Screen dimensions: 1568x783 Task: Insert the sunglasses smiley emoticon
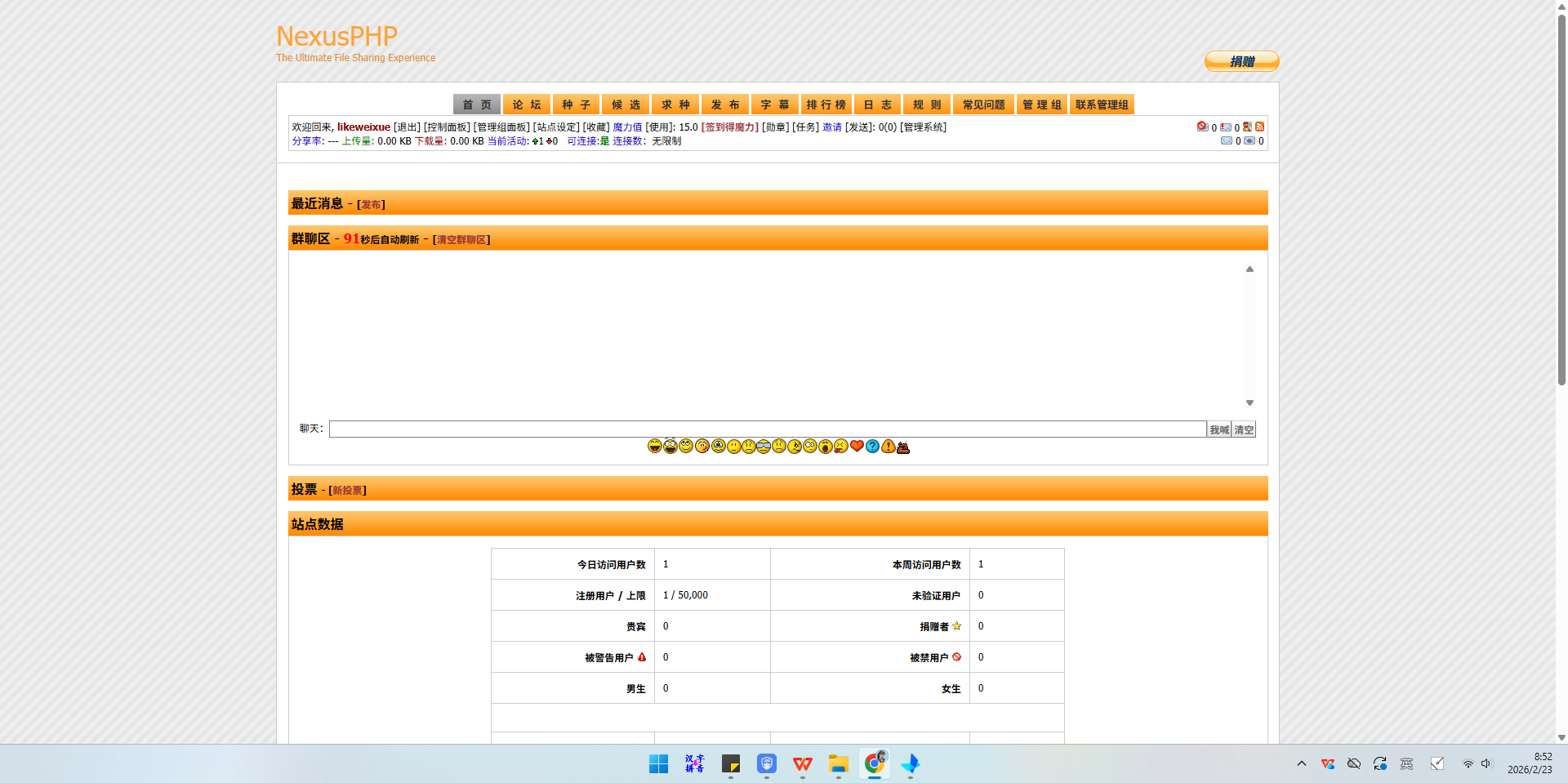pos(764,446)
